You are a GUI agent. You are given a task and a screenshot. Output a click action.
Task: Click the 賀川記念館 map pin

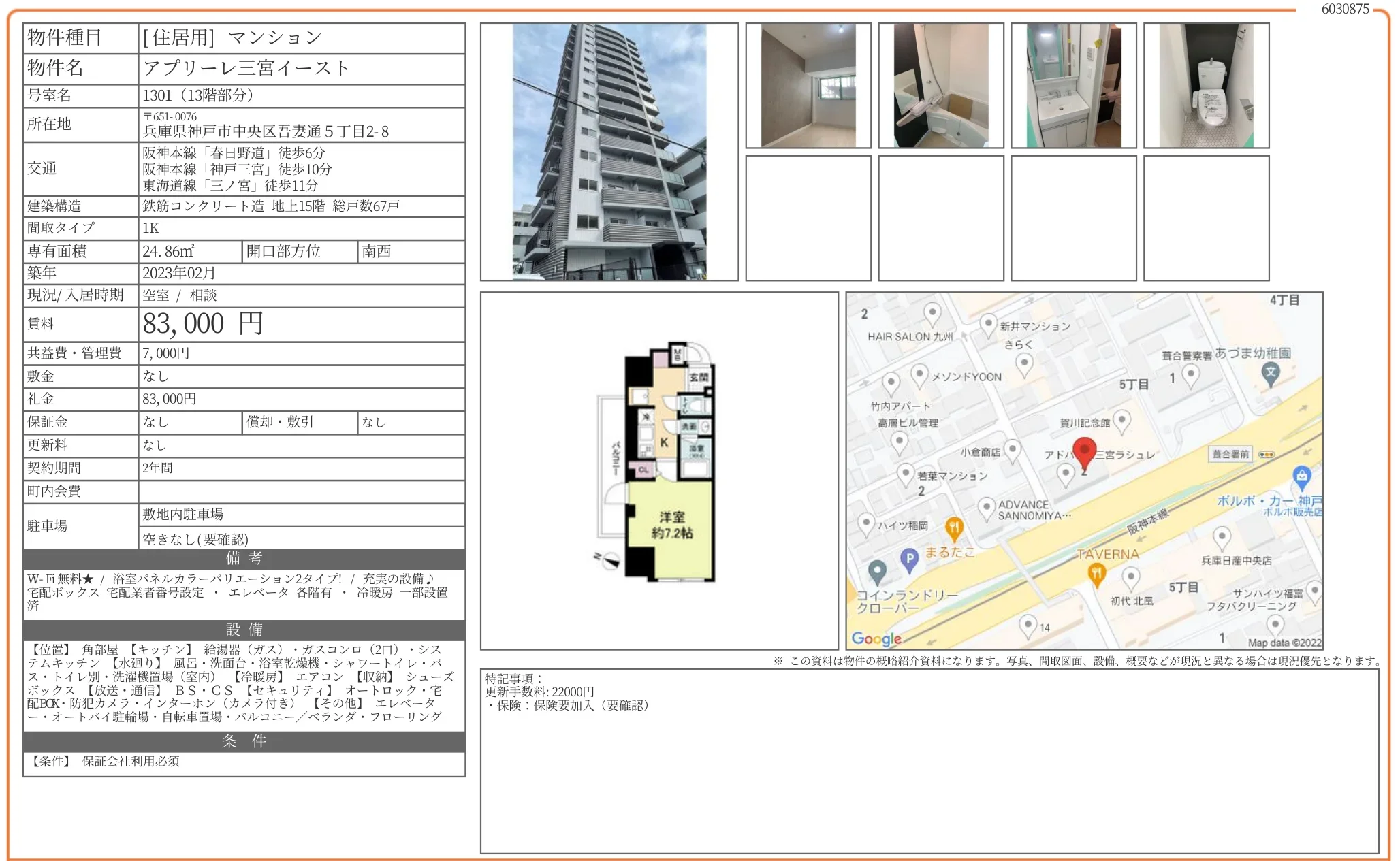tap(1121, 420)
